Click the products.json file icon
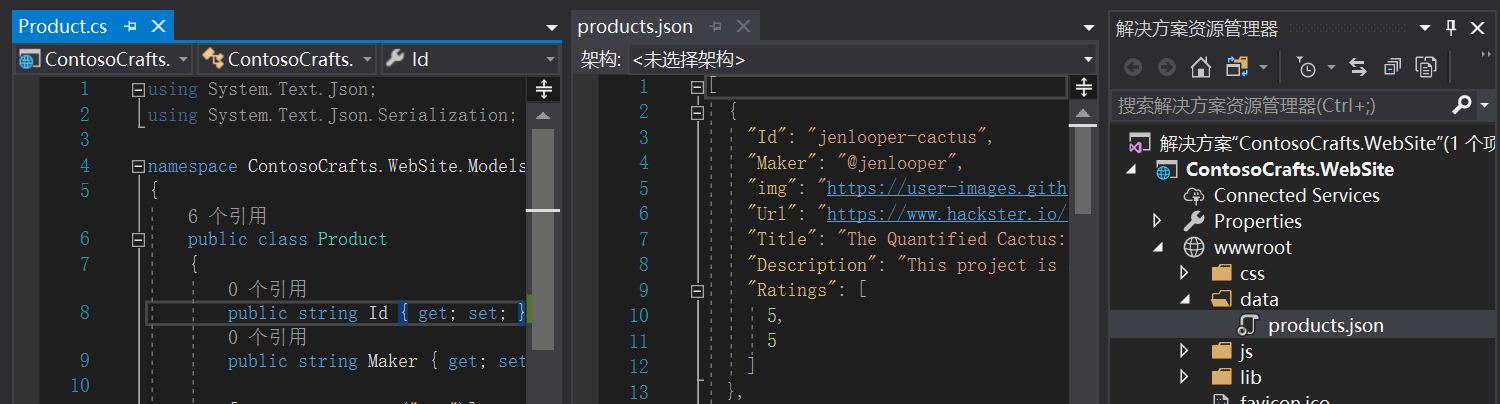Viewport: 1500px width, 404px height. [1248, 325]
